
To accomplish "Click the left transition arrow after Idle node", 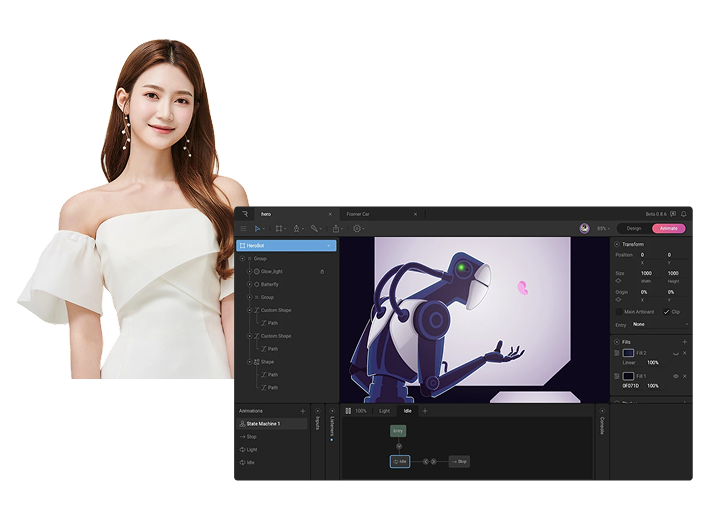I will click(426, 462).
